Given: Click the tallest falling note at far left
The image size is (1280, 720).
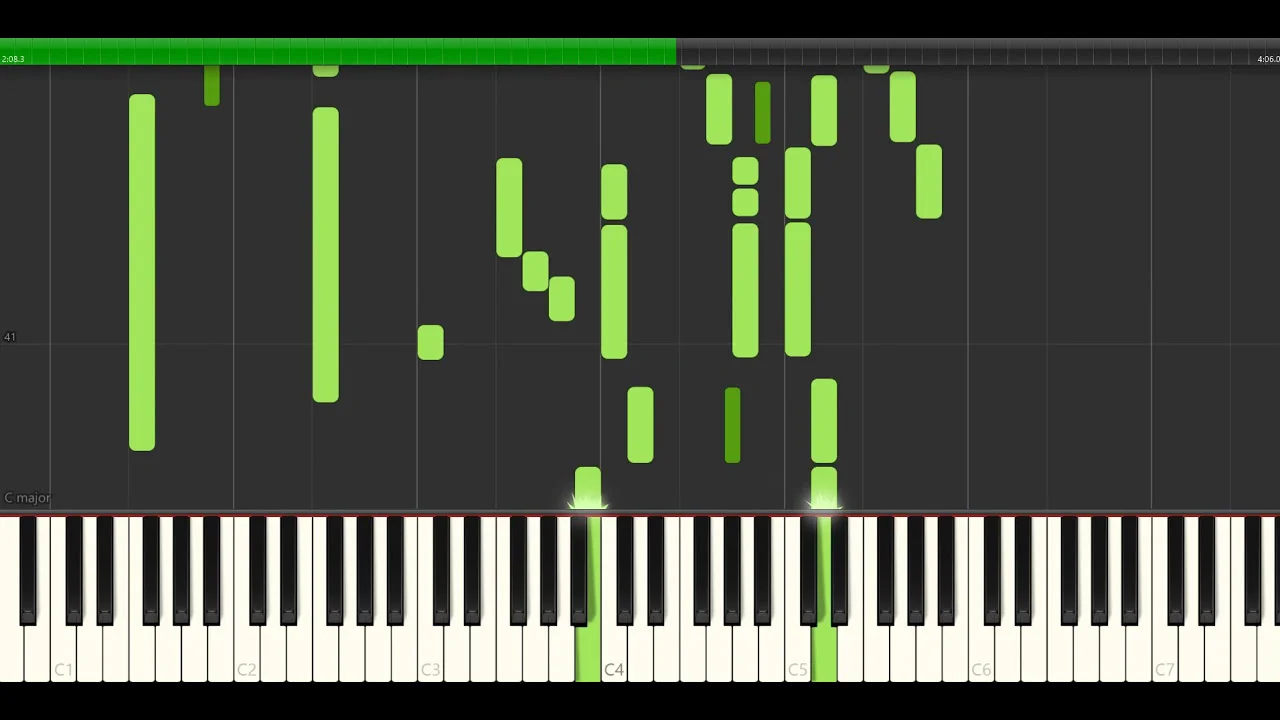Looking at the screenshot, I should pyautogui.click(x=142, y=272).
